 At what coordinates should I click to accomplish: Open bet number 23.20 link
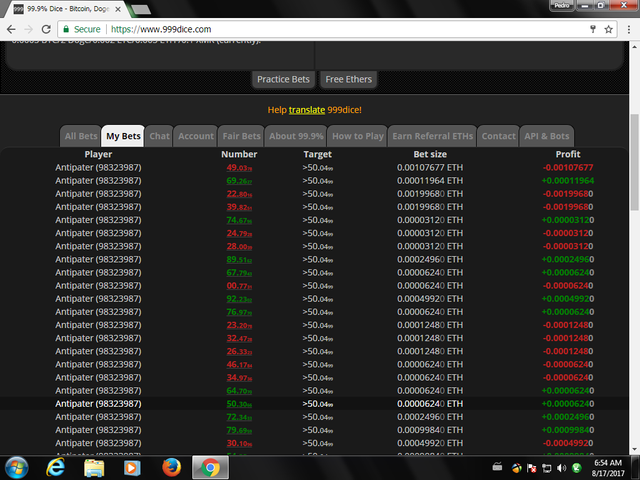[x=239, y=325]
